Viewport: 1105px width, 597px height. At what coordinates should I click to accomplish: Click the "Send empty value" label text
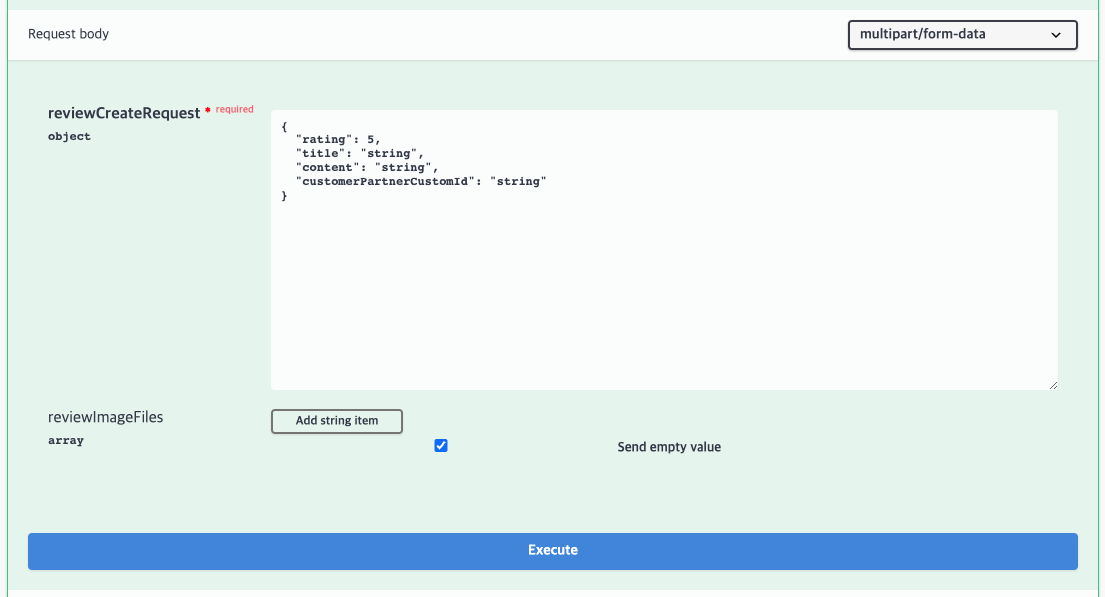669,447
